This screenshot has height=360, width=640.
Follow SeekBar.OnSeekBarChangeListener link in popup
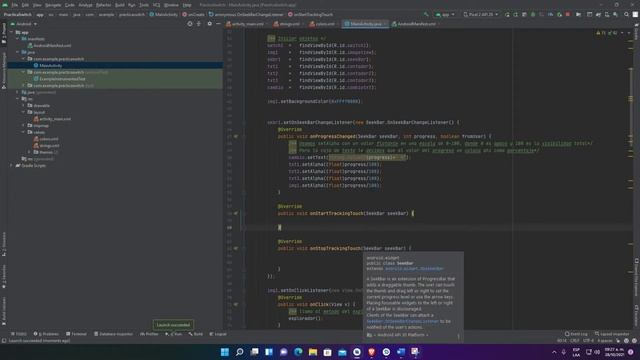pyautogui.click(x=402, y=321)
